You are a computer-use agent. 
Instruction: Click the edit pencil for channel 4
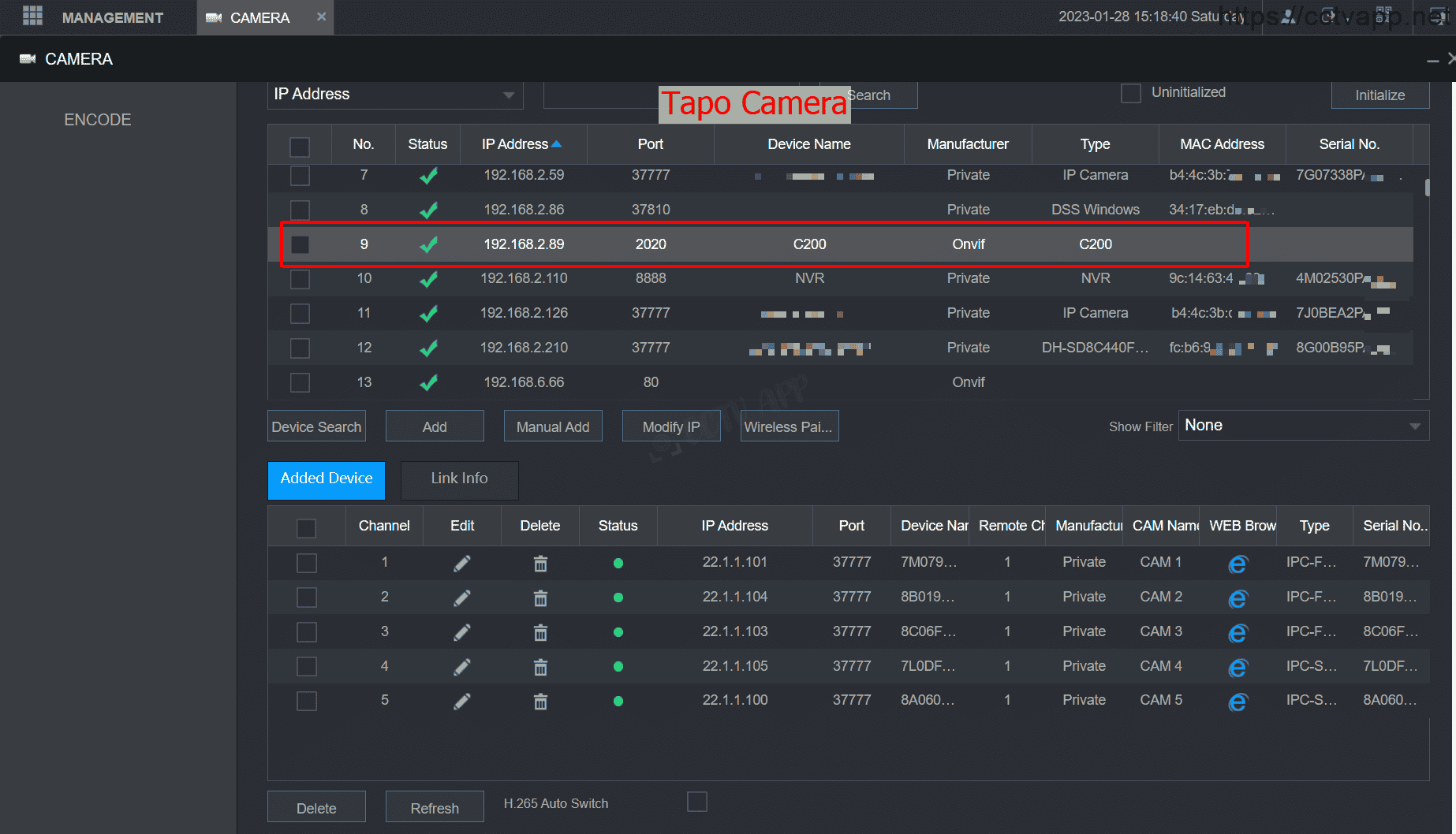(462, 667)
